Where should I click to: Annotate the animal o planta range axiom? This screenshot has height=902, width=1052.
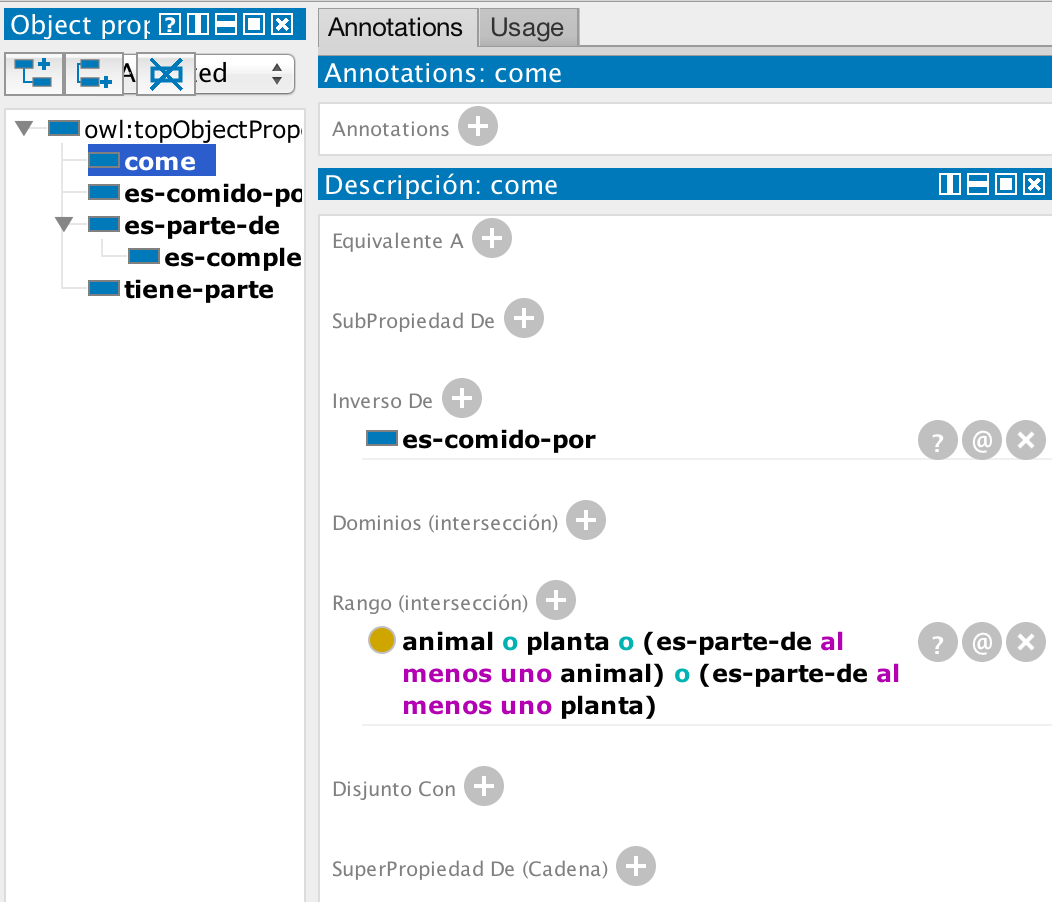(982, 642)
